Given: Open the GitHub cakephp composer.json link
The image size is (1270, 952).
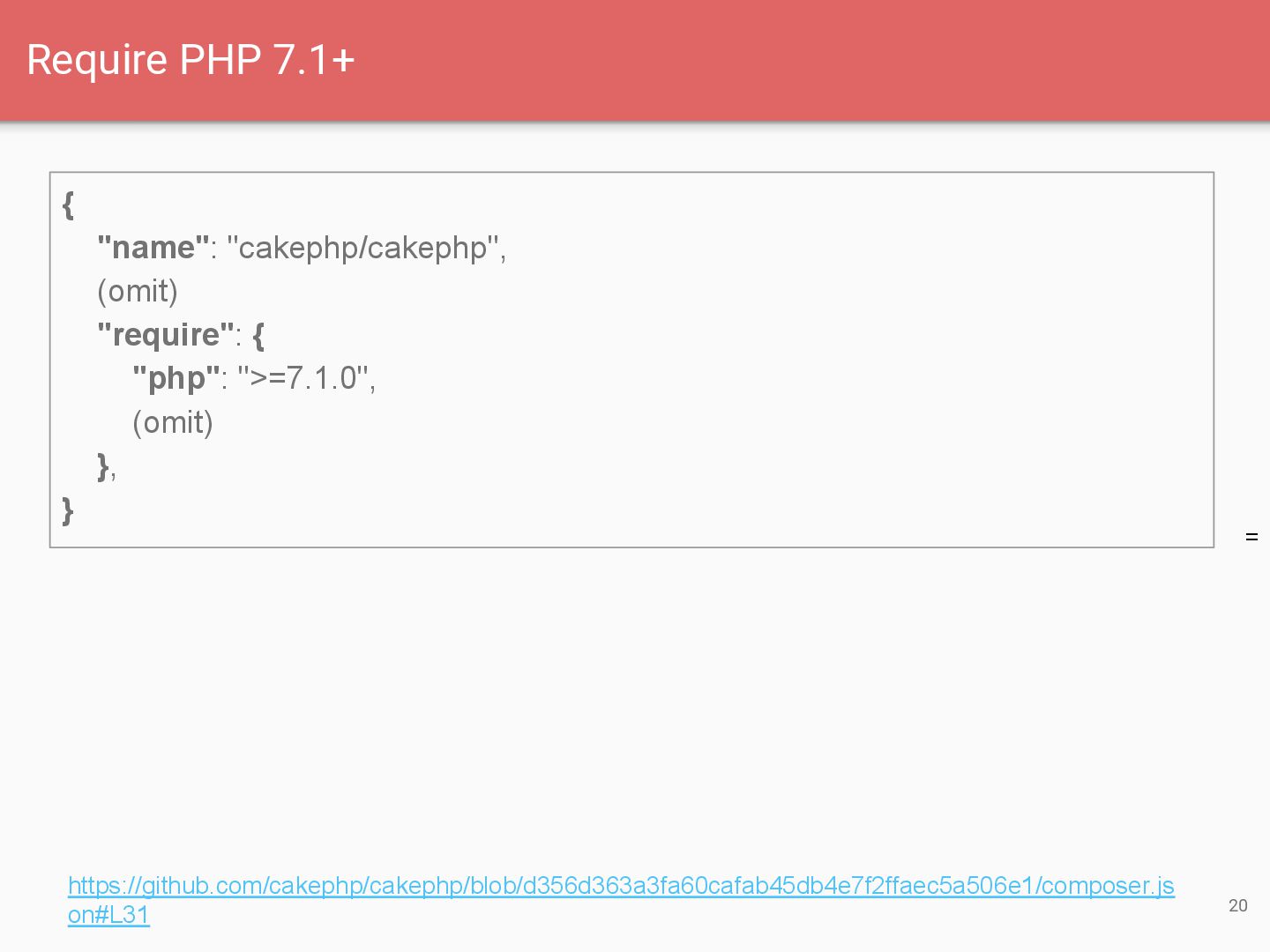Looking at the screenshot, I should 621,885.
